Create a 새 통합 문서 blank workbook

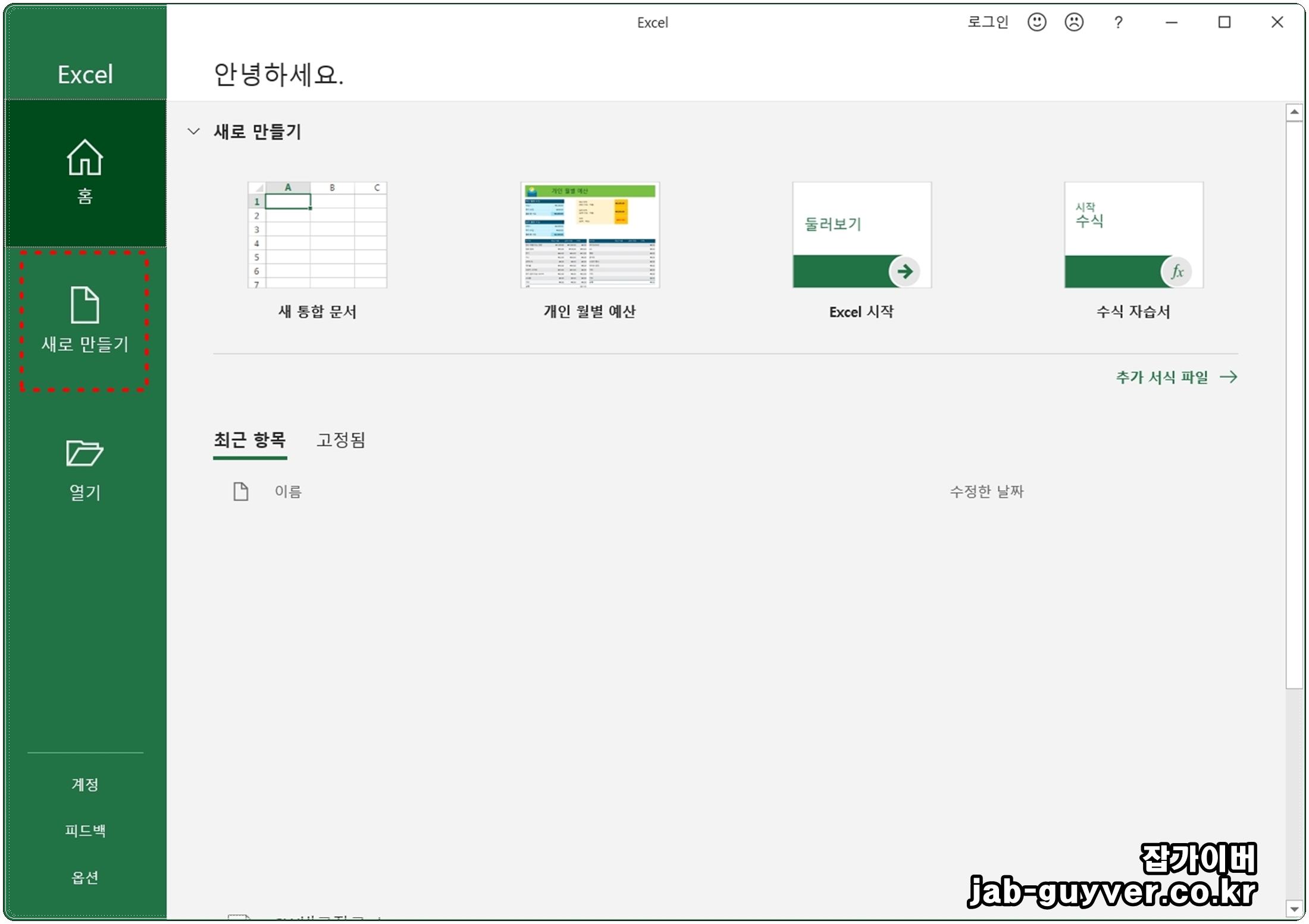317,236
